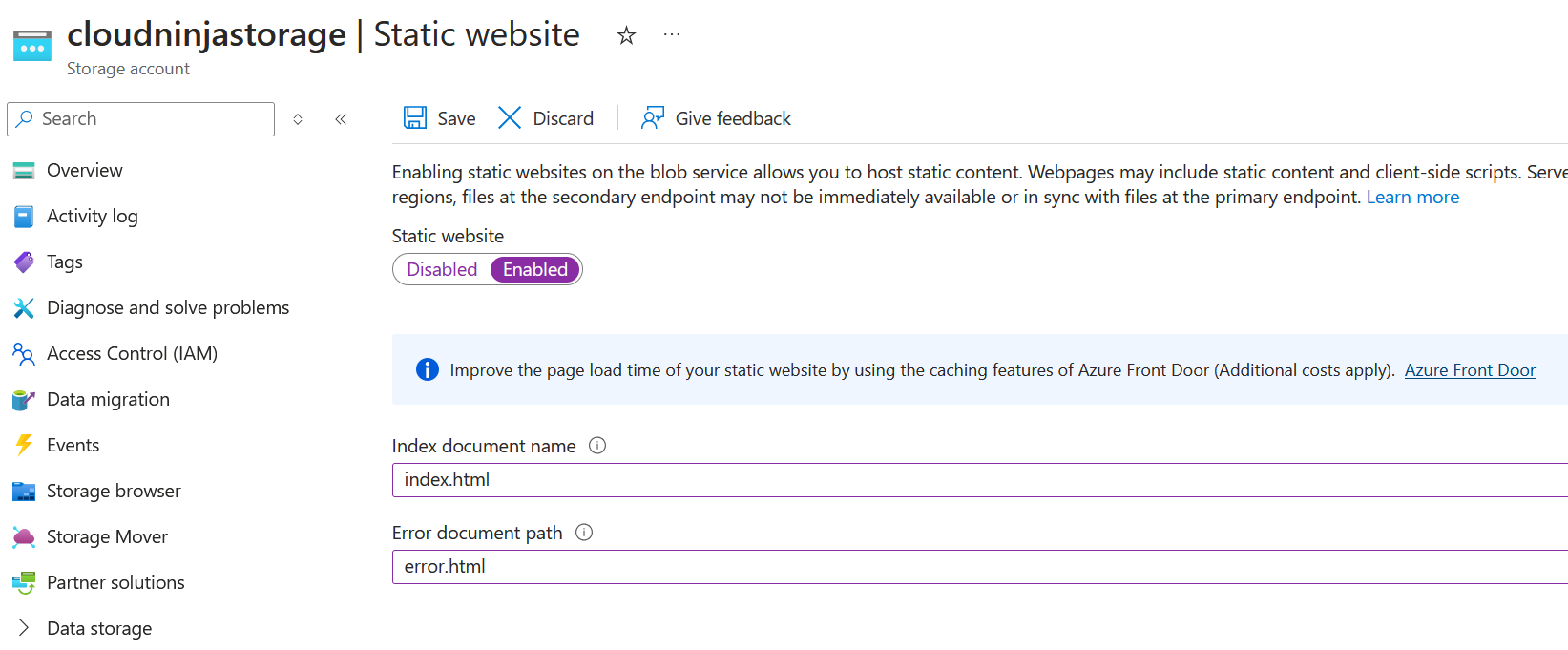
Task: Click the Access Control (IAM) people icon
Action: pyautogui.click(x=24, y=353)
